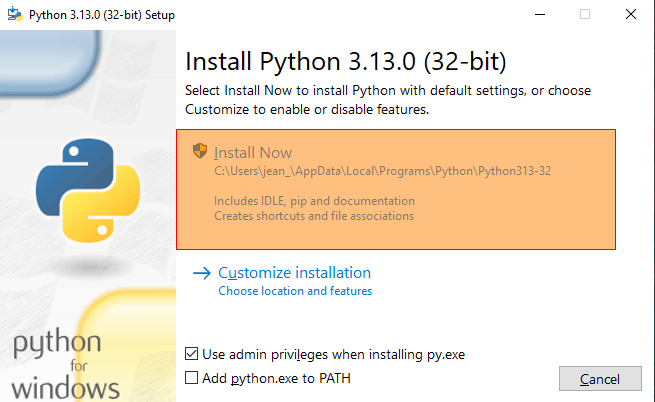Click the 'Install Python 3.13.0 (32-bit)' heading
The width and height of the screenshot is (655, 402).
(346, 61)
